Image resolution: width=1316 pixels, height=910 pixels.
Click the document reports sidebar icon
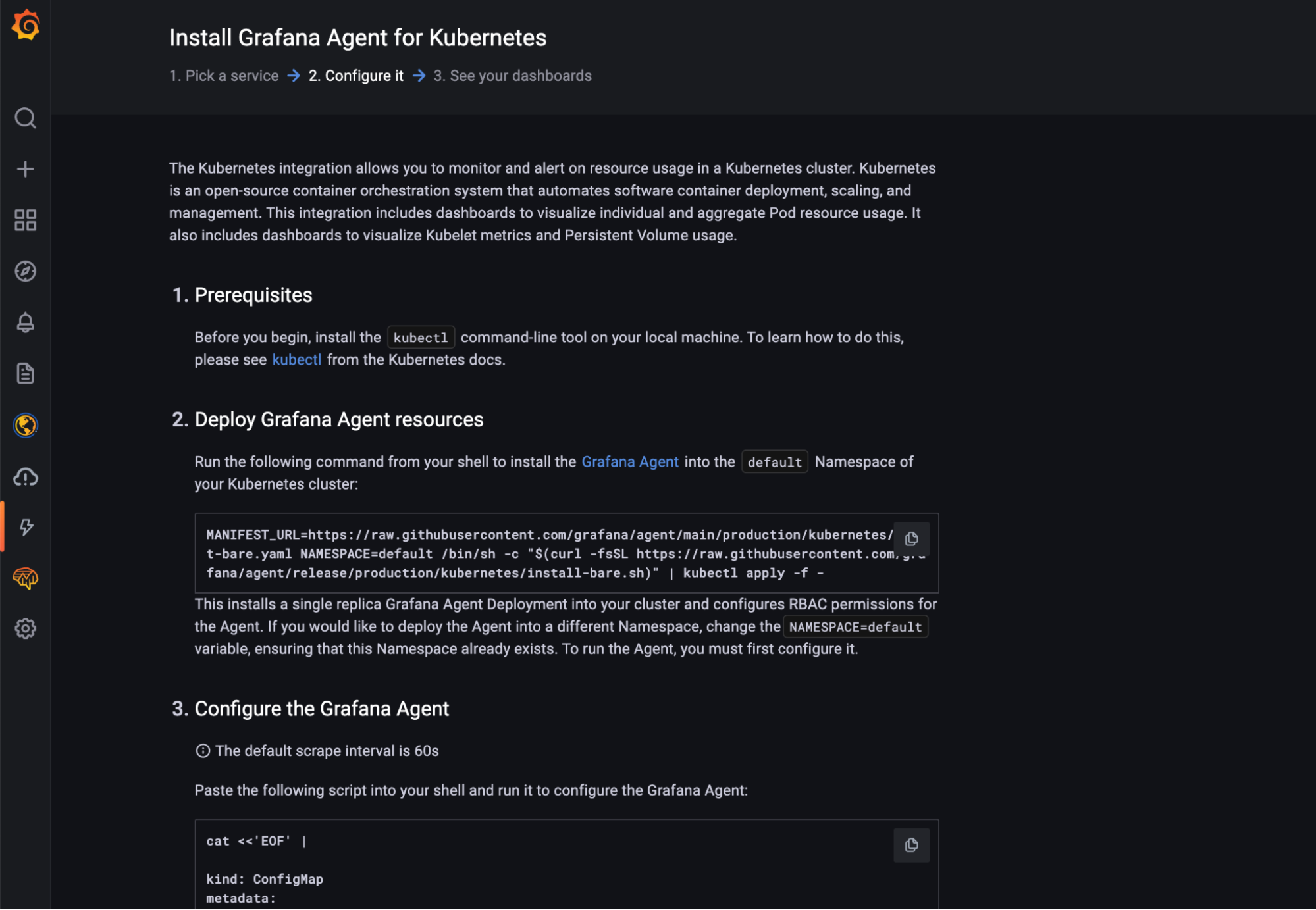[x=26, y=374]
